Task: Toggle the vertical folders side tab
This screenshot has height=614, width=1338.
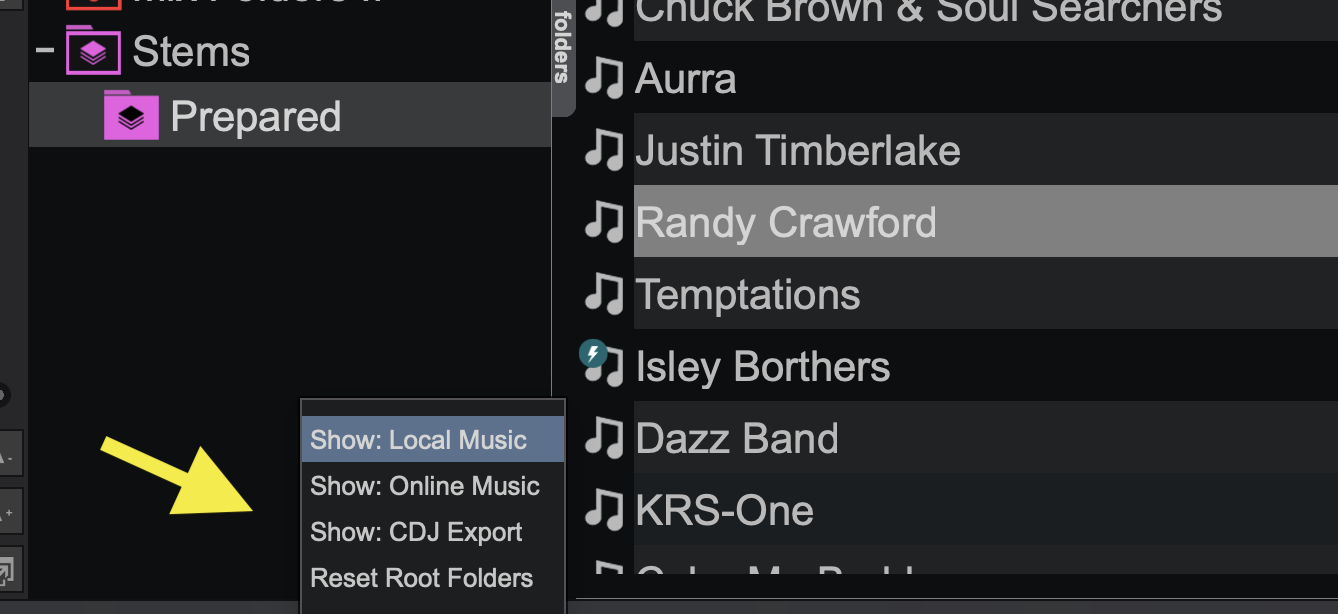Action: tap(562, 50)
